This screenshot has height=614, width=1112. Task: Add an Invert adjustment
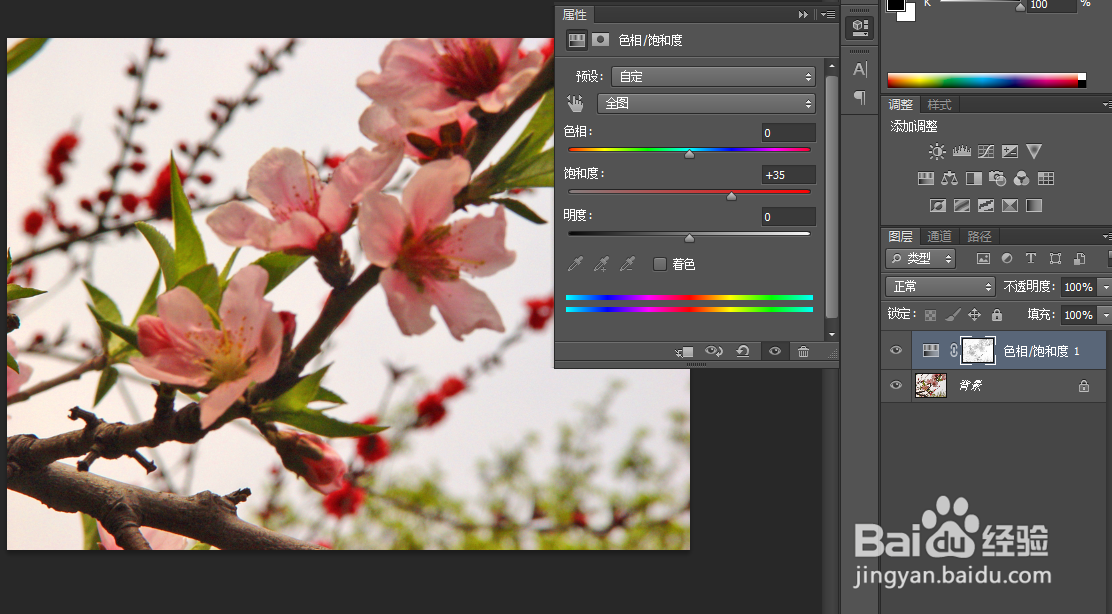tap(938, 206)
